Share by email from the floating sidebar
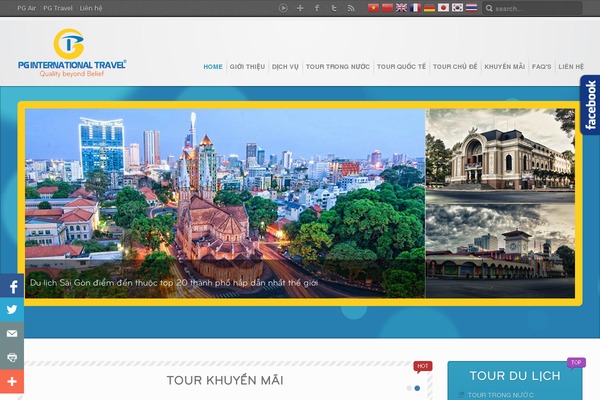600x400 pixels. tap(12, 333)
